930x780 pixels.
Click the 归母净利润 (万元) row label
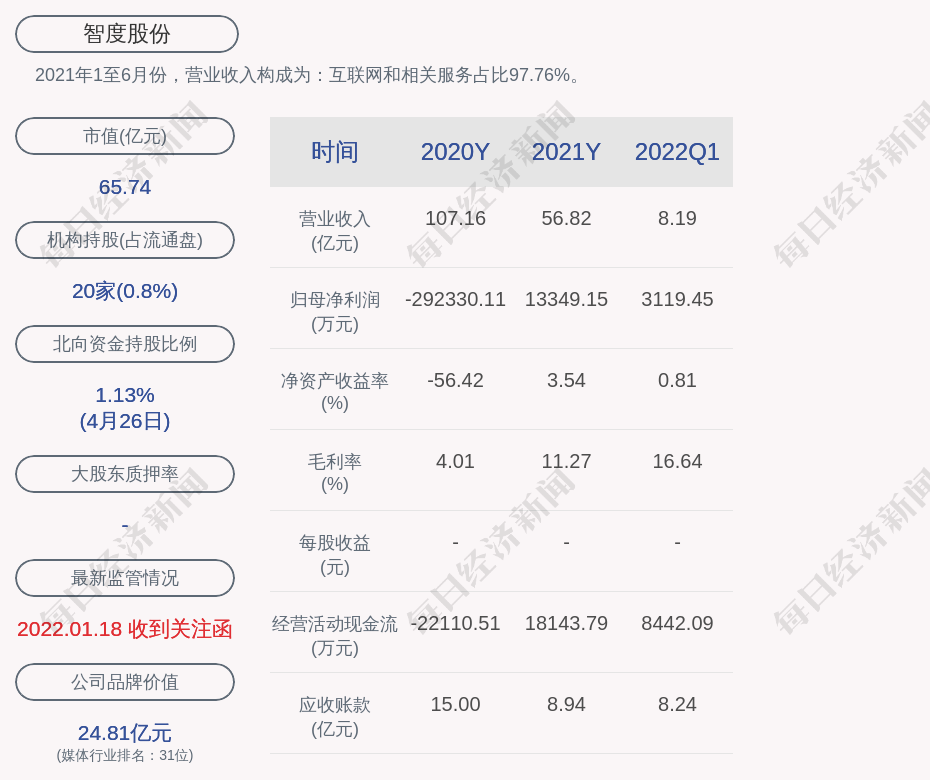(335, 312)
